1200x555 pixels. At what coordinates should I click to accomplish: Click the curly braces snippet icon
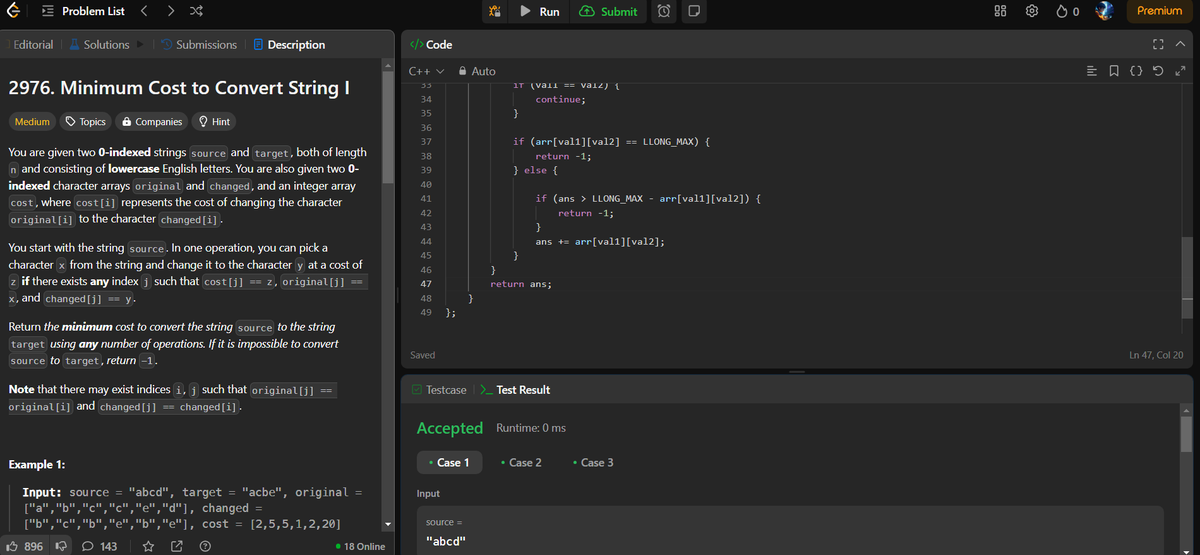pos(1138,71)
